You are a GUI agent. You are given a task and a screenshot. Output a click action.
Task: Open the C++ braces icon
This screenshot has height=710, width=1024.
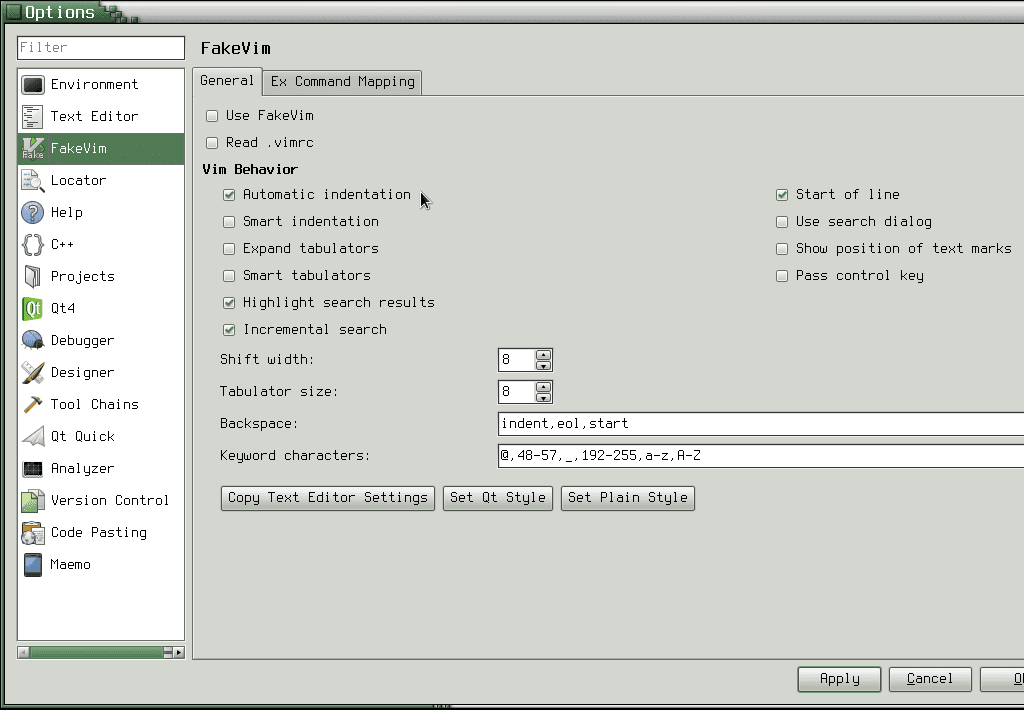coord(33,244)
